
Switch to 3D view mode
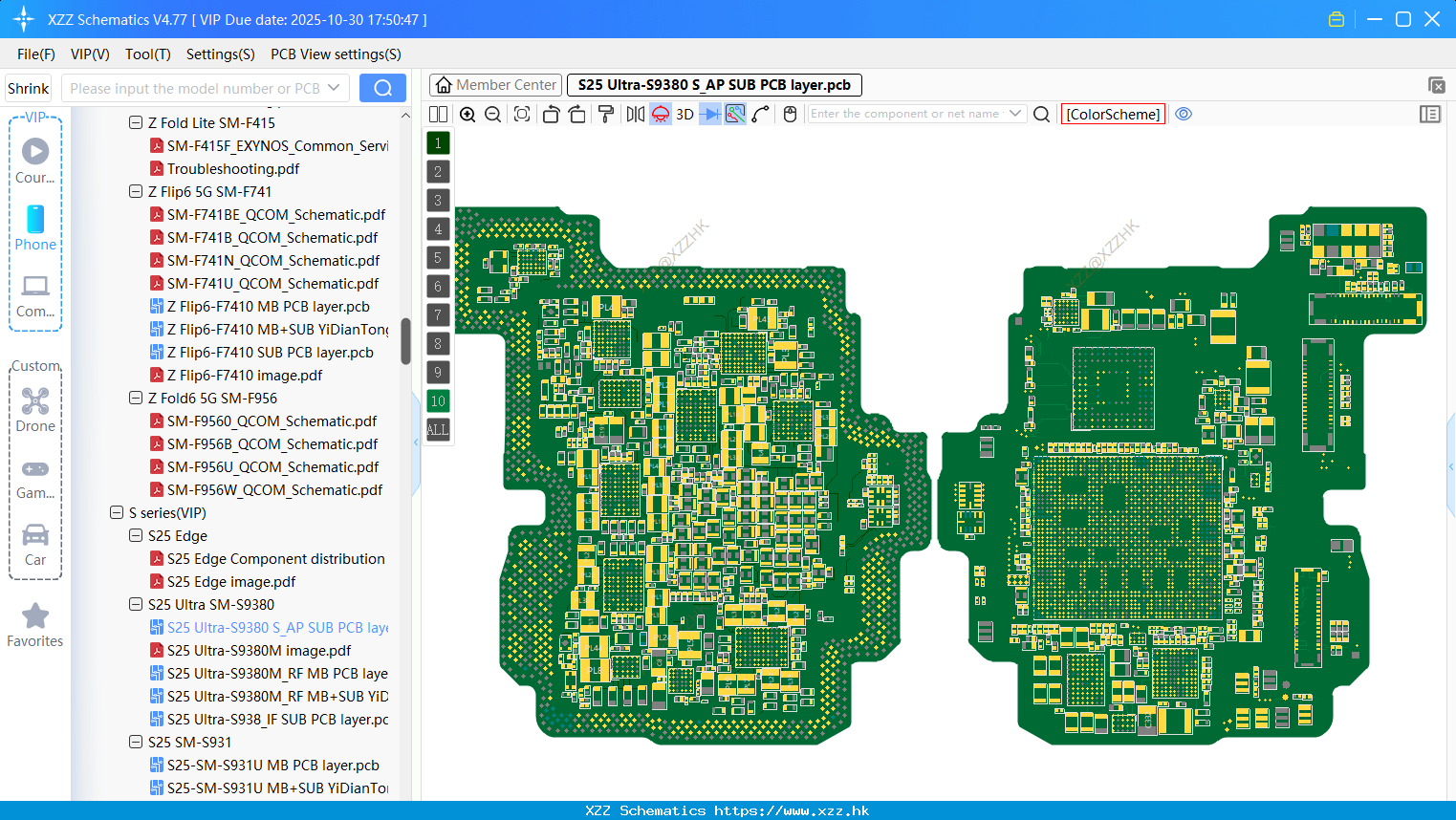(x=685, y=114)
